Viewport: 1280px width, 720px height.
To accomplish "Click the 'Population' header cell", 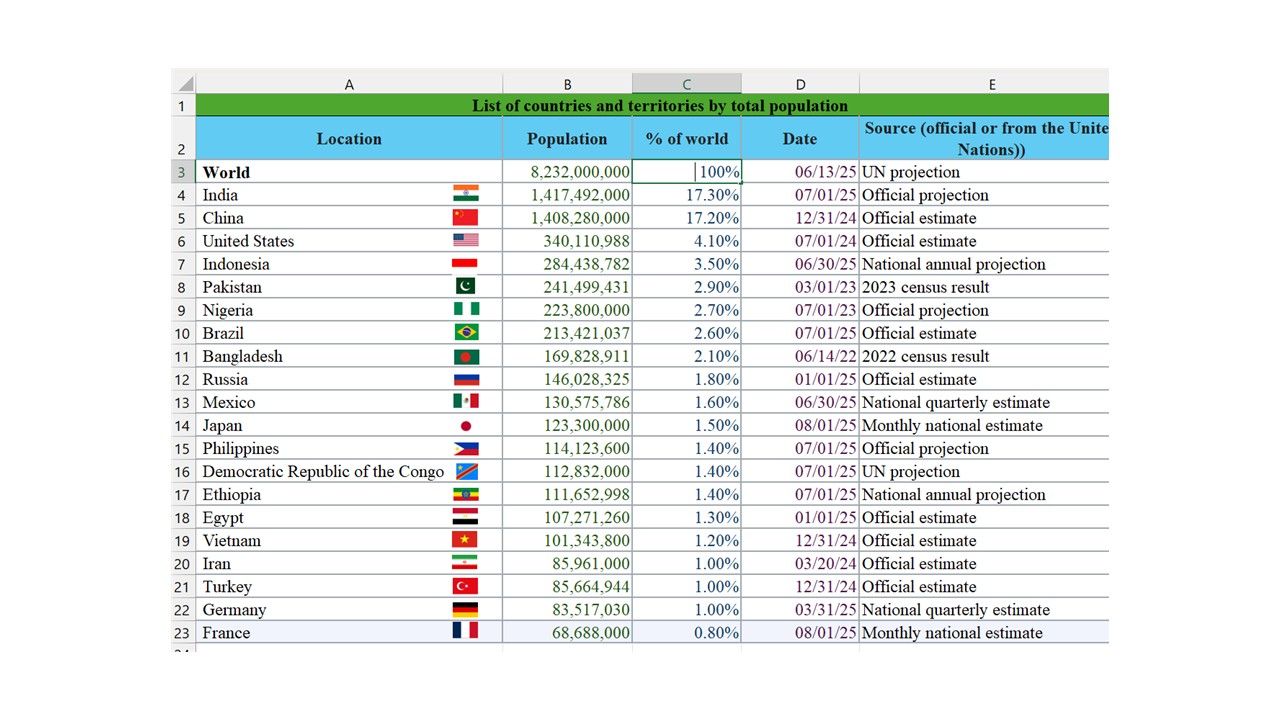I will click(x=567, y=138).
